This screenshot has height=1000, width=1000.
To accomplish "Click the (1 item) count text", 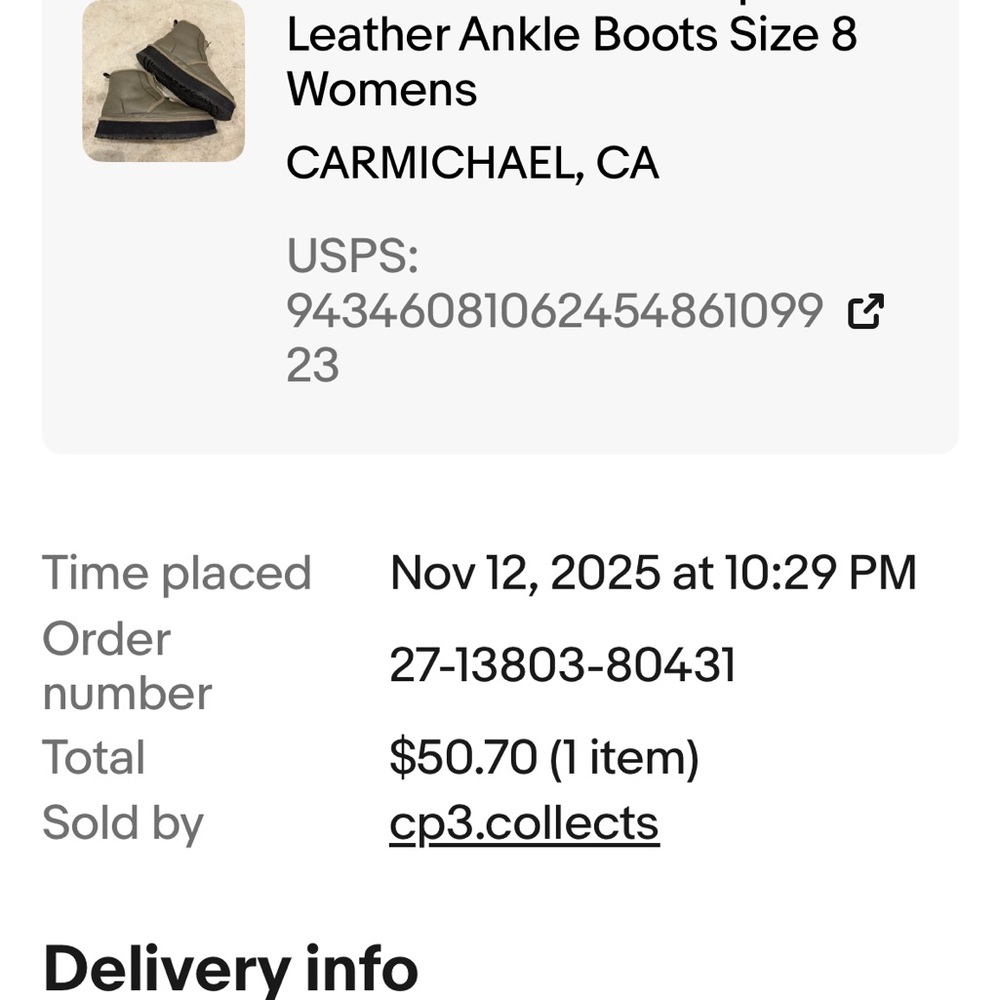I will coord(624,757).
